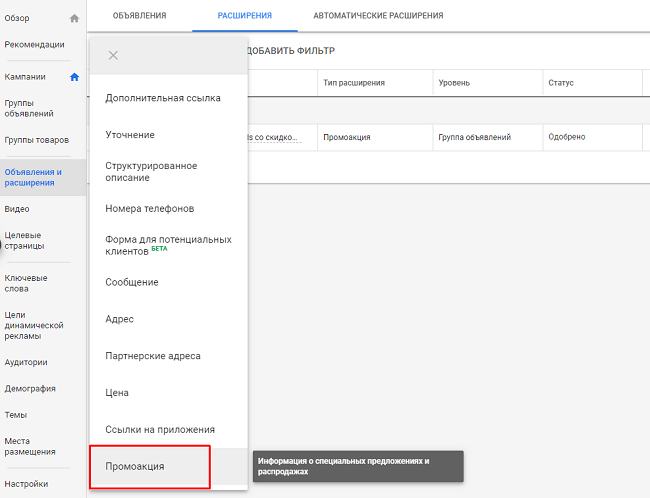Close the extension type menu with X
The width and height of the screenshot is (650, 498).
click(x=113, y=55)
